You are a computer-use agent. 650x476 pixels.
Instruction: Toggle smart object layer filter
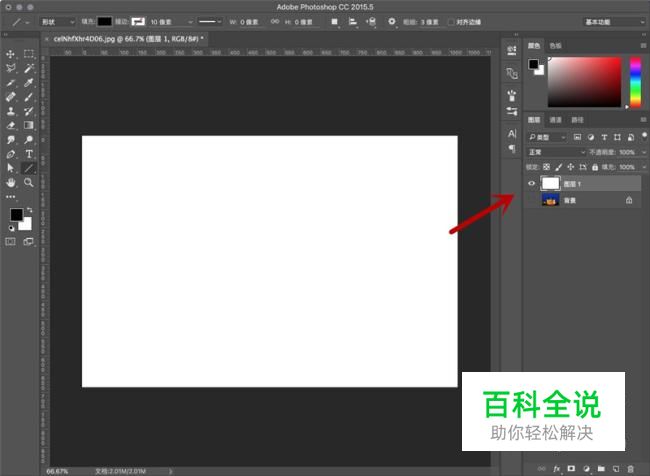(631, 137)
